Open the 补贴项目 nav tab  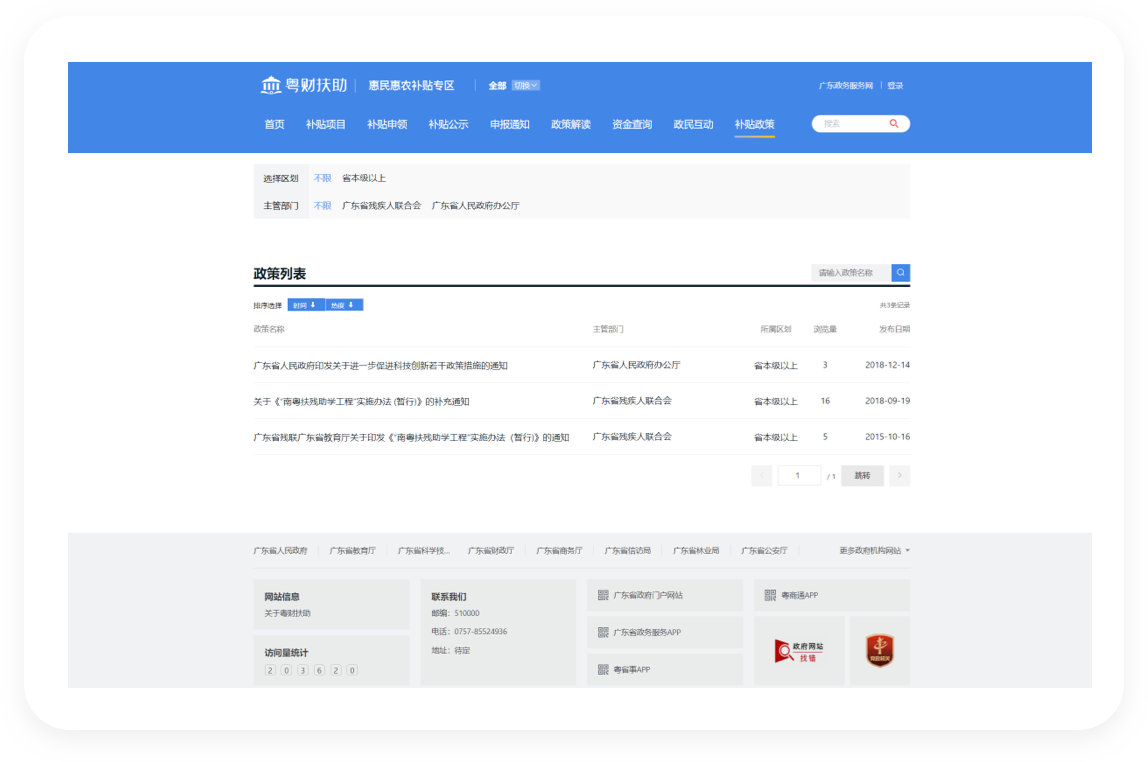326,125
